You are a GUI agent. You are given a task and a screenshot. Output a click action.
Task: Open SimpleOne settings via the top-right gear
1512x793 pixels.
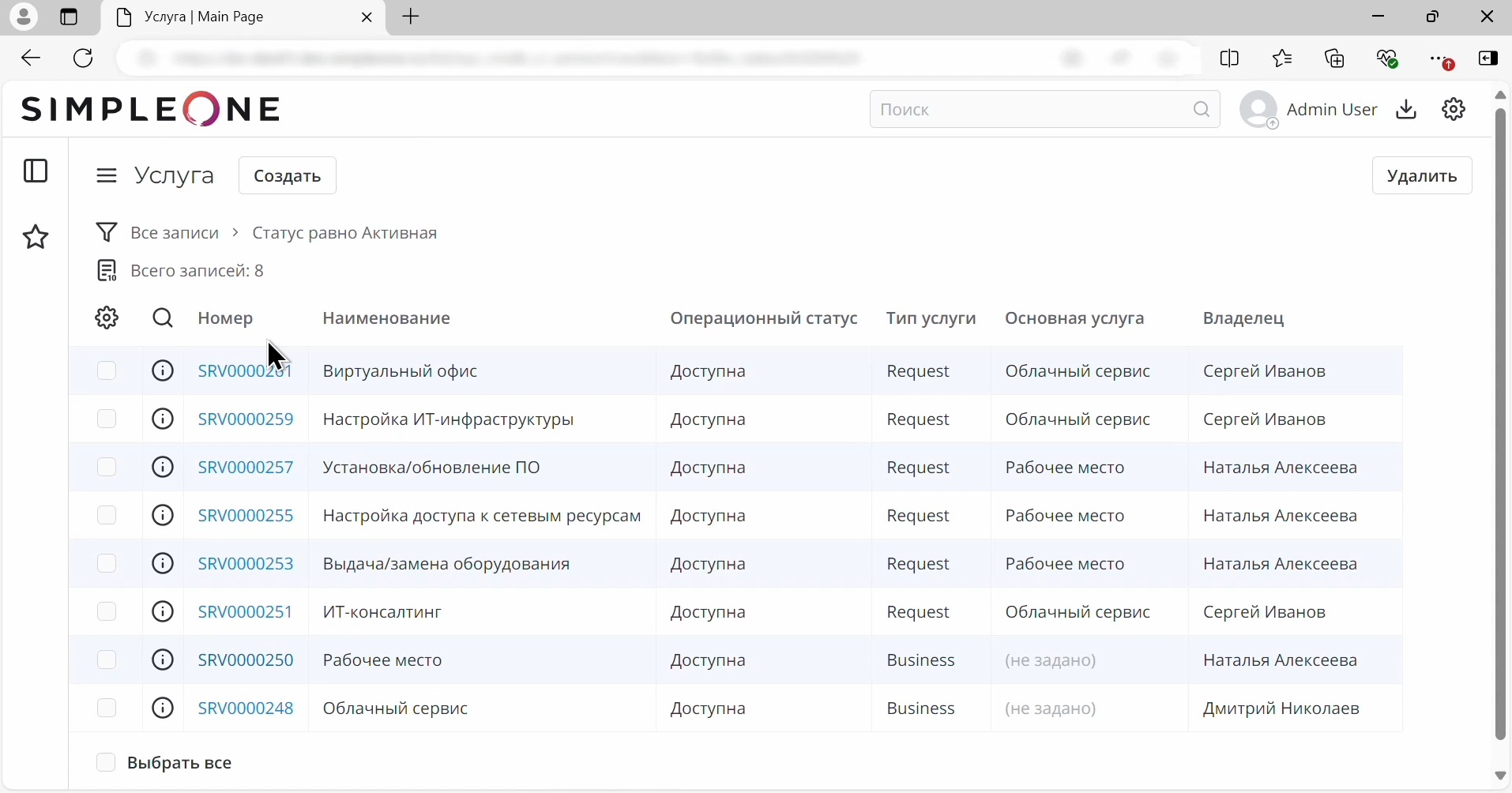coord(1454,109)
